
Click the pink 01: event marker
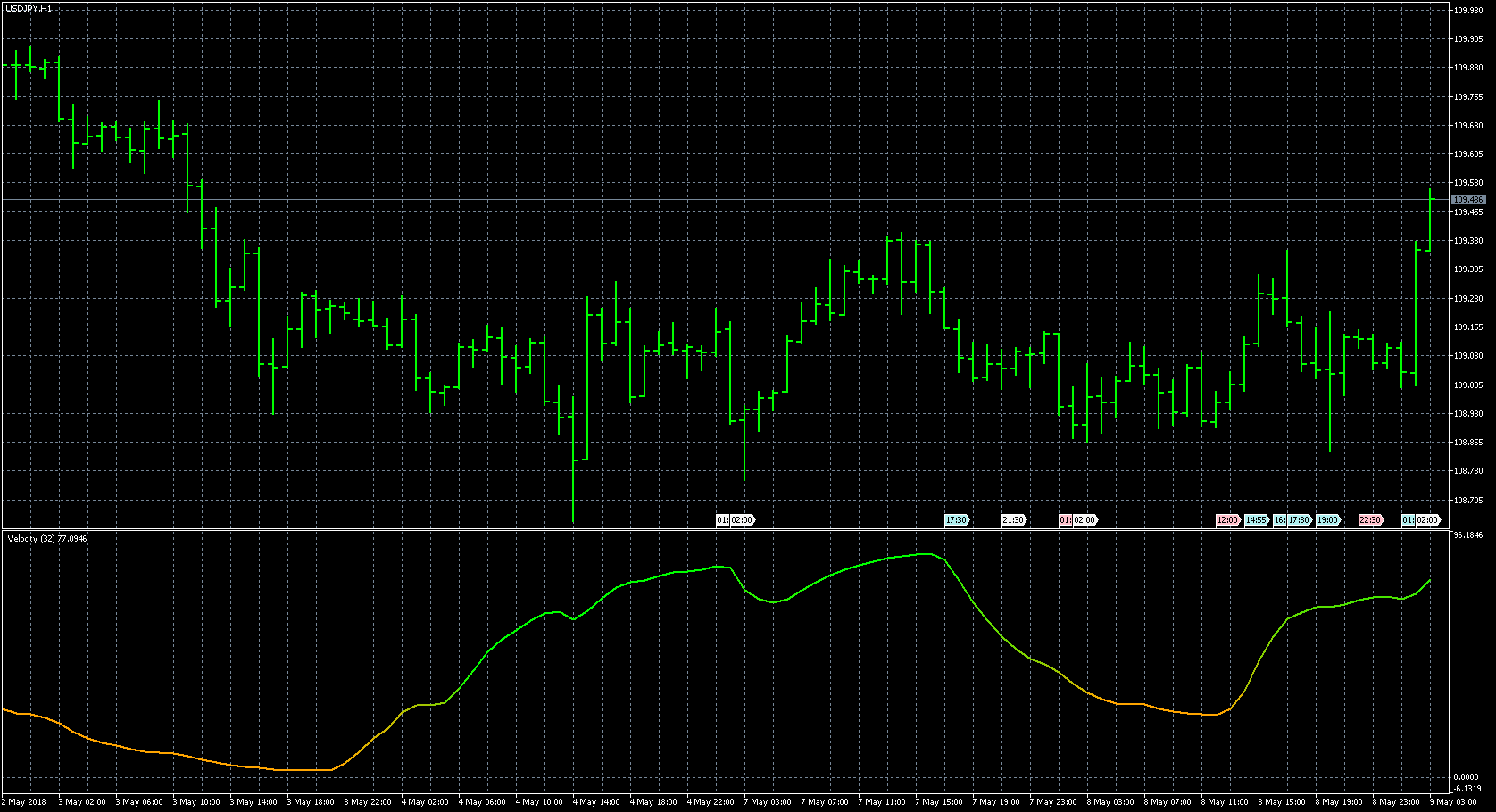1065,520
